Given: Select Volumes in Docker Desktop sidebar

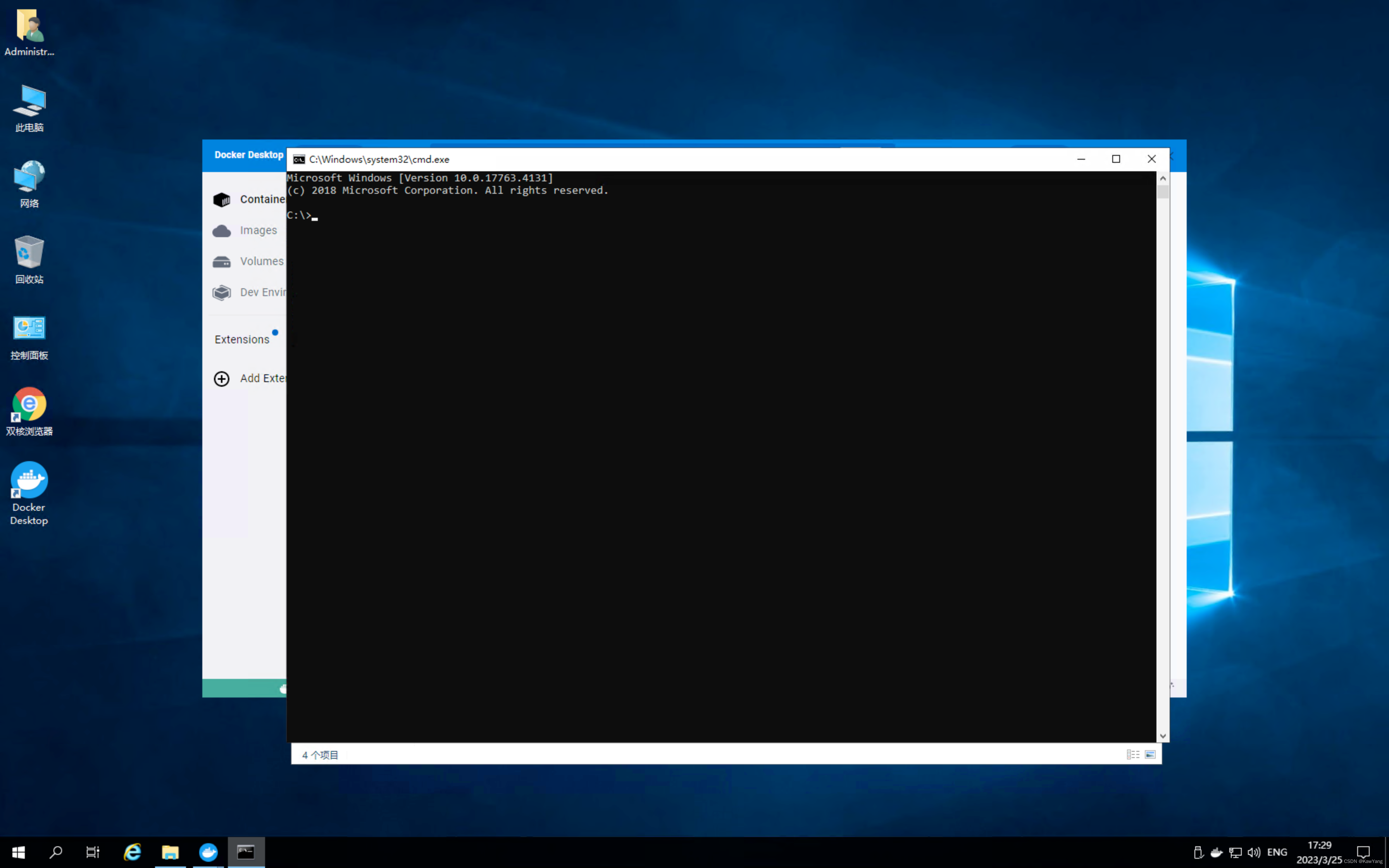Looking at the screenshot, I should pyautogui.click(x=248, y=261).
